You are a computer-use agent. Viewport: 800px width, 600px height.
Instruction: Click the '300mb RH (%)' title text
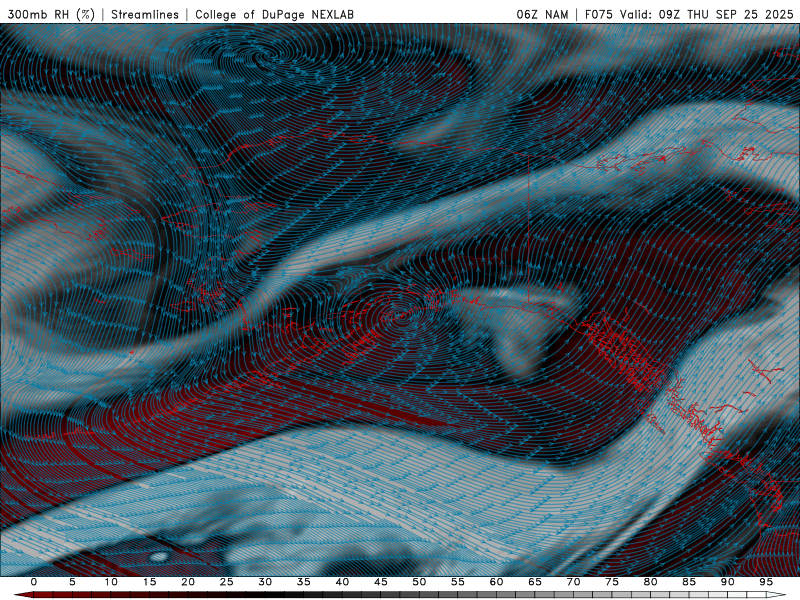(51, 14)
